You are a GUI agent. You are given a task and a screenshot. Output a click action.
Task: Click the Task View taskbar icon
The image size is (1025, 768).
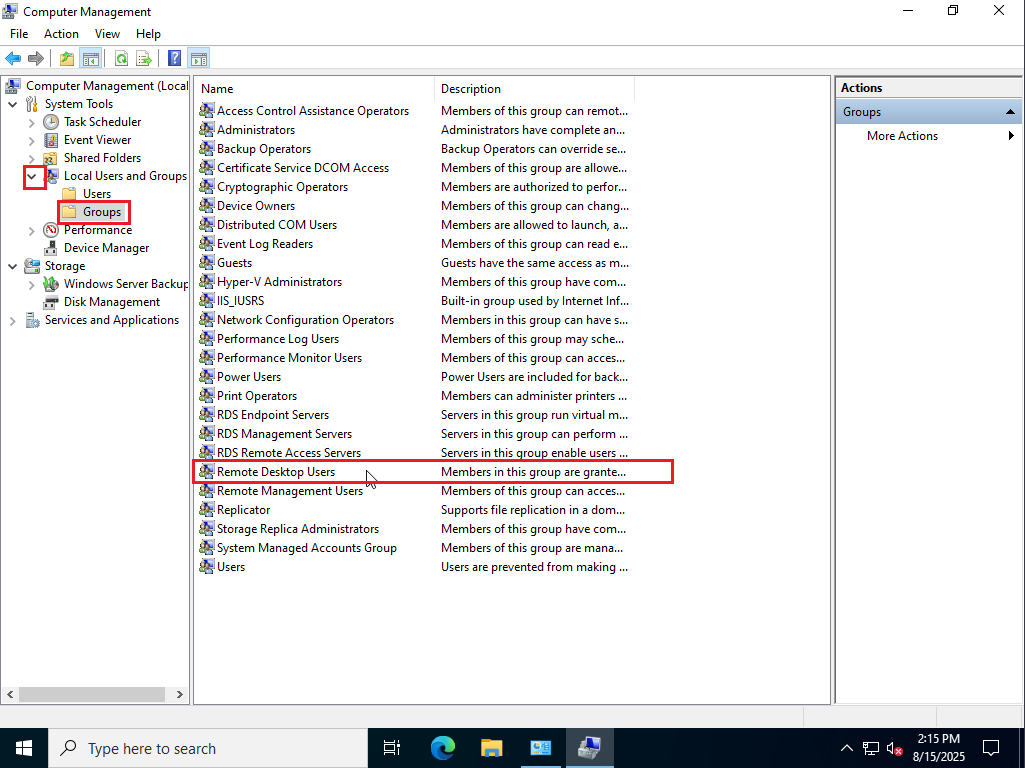[392, 748]
